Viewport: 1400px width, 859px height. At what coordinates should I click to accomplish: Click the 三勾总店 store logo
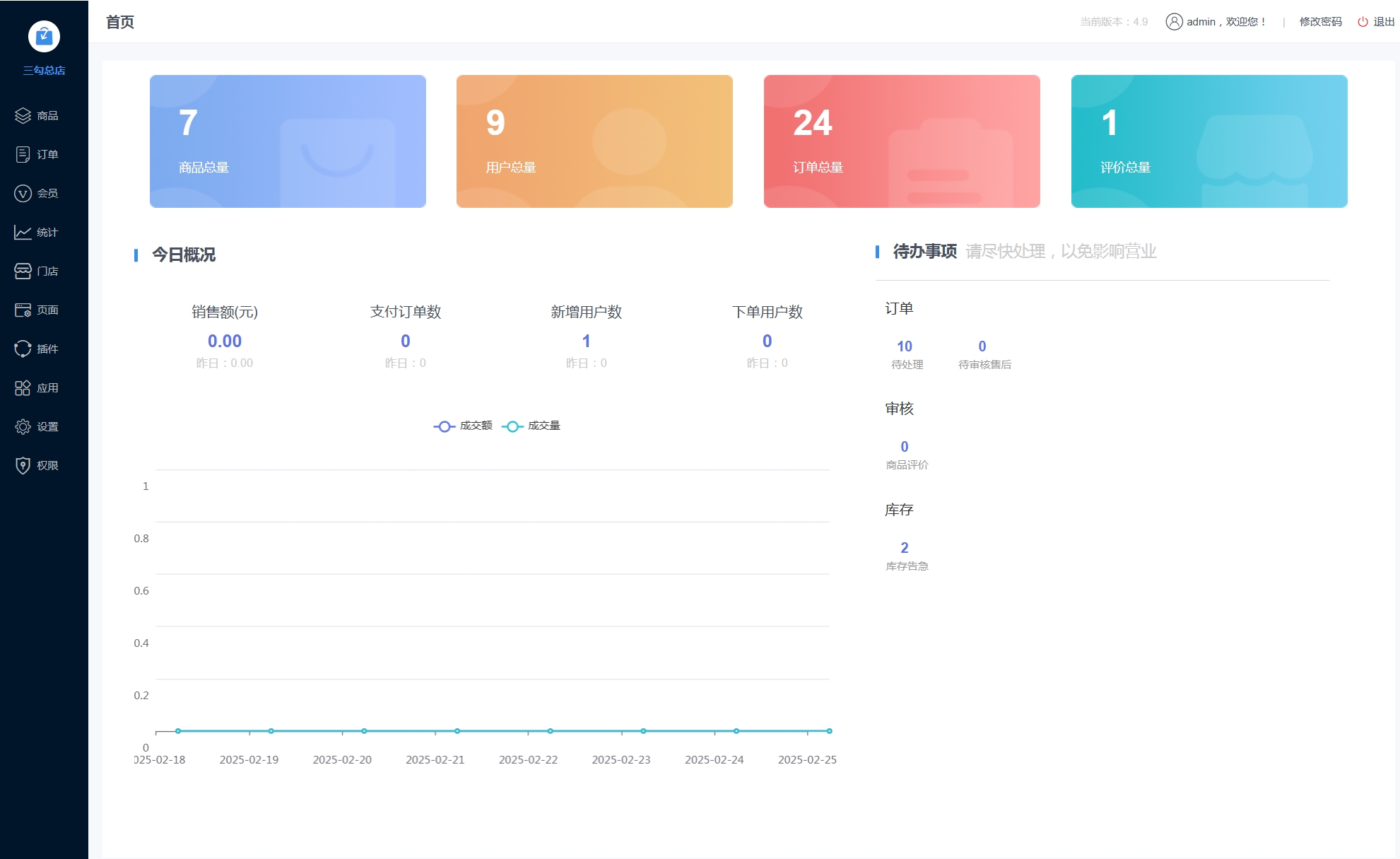[x=44, y=37]
